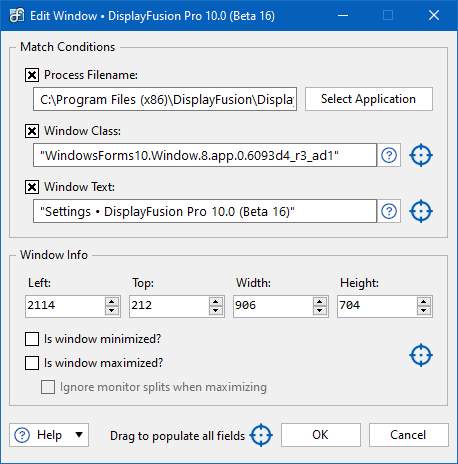Click the 'Drag to populate all fields' crosshair
The height and width of the screenshot is (464, 458).
point(261,435)
